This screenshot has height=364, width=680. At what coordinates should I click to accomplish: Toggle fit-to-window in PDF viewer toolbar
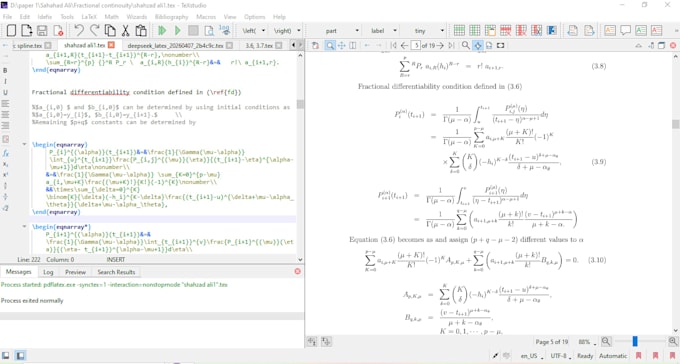(x=489, y=46)
